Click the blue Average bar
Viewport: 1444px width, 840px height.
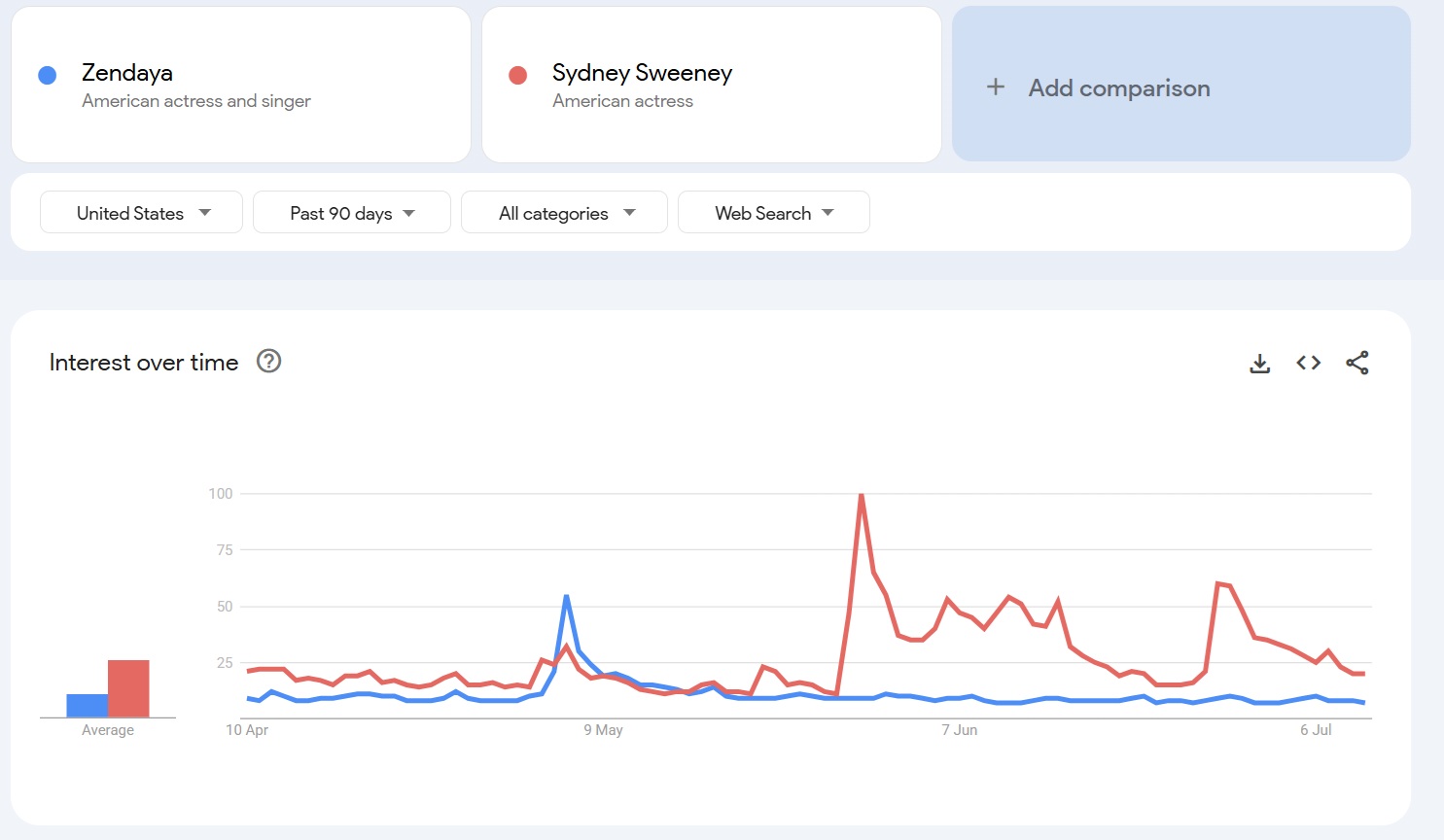[87, 706]
